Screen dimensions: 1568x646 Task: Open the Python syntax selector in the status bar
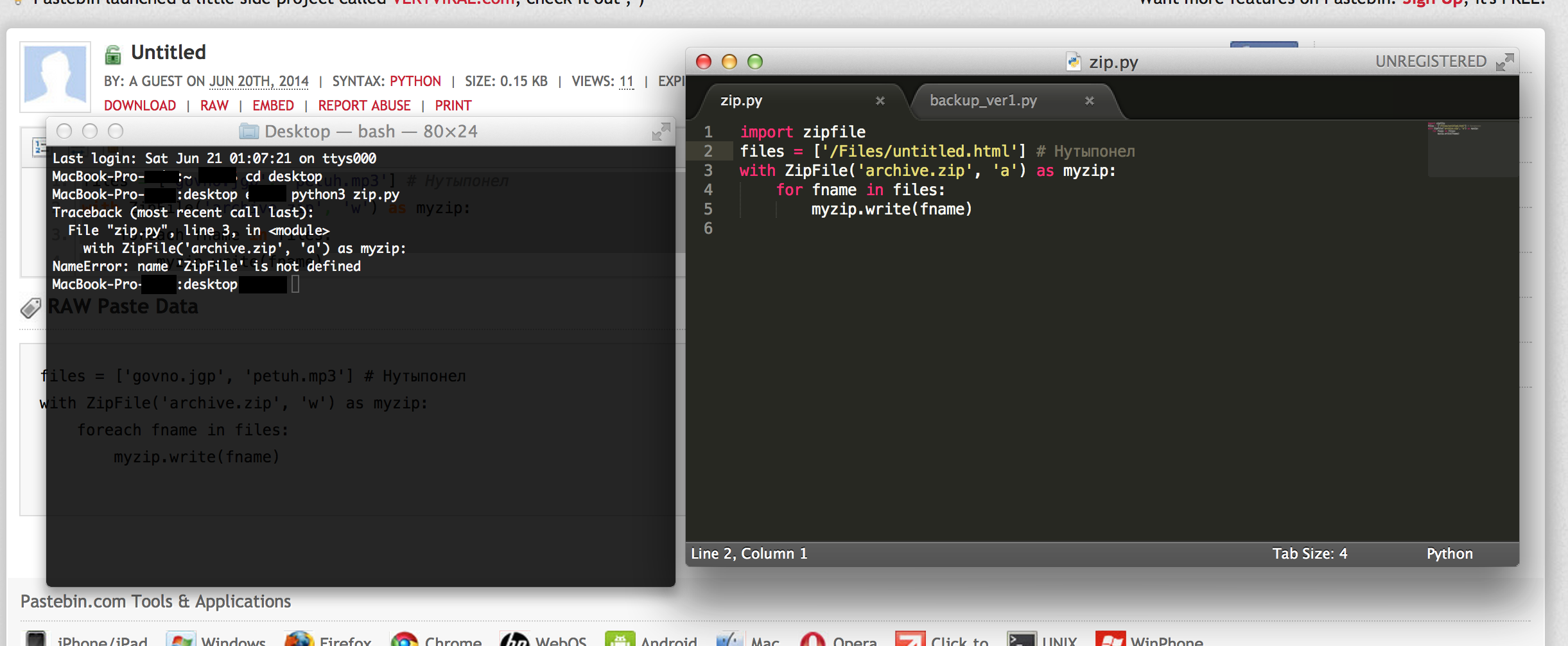coord(1450,554)
